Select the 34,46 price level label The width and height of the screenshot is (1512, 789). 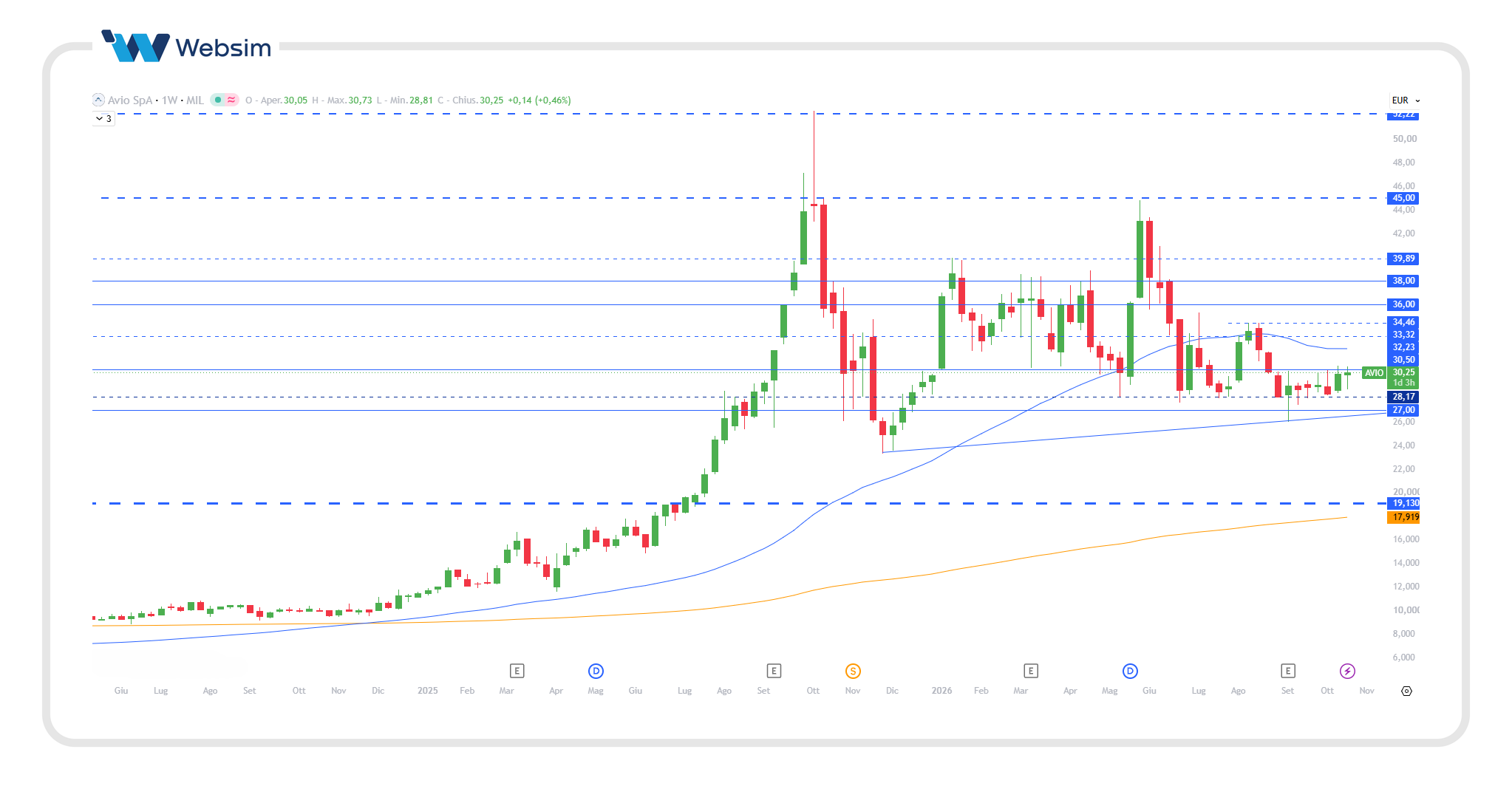coord(1403,322)
